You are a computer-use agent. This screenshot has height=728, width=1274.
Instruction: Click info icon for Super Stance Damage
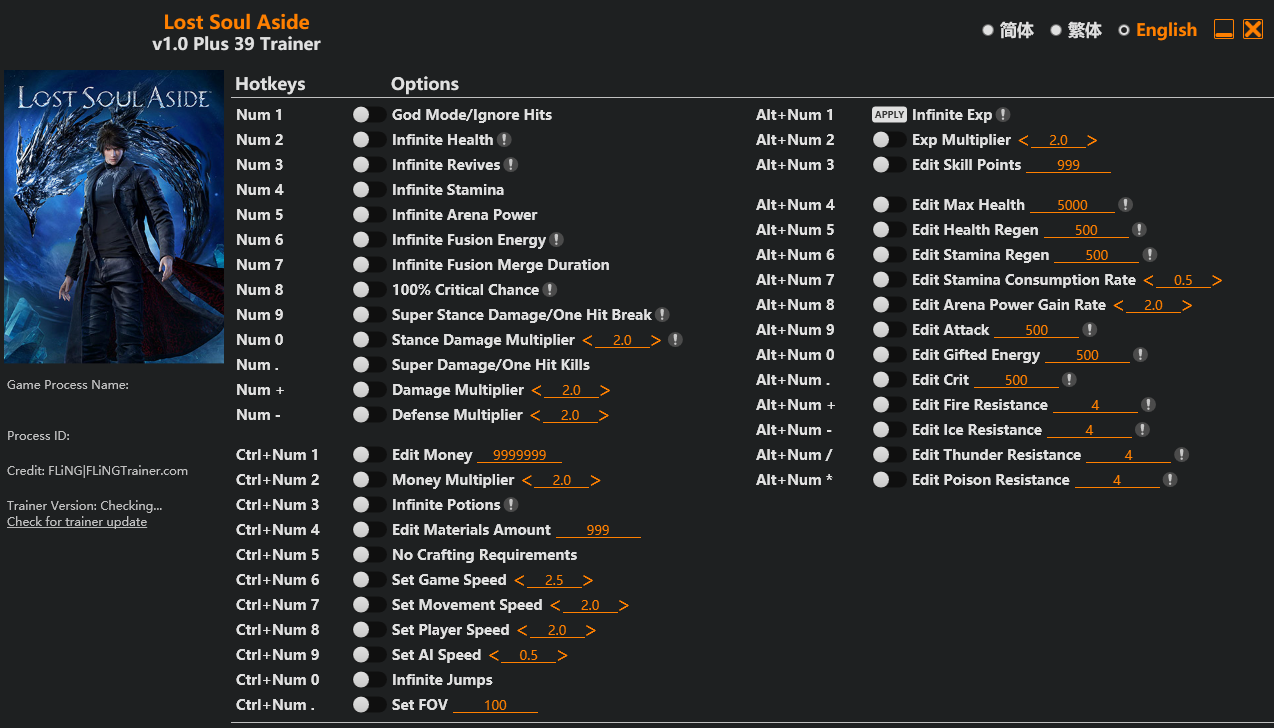pos(662,315)
